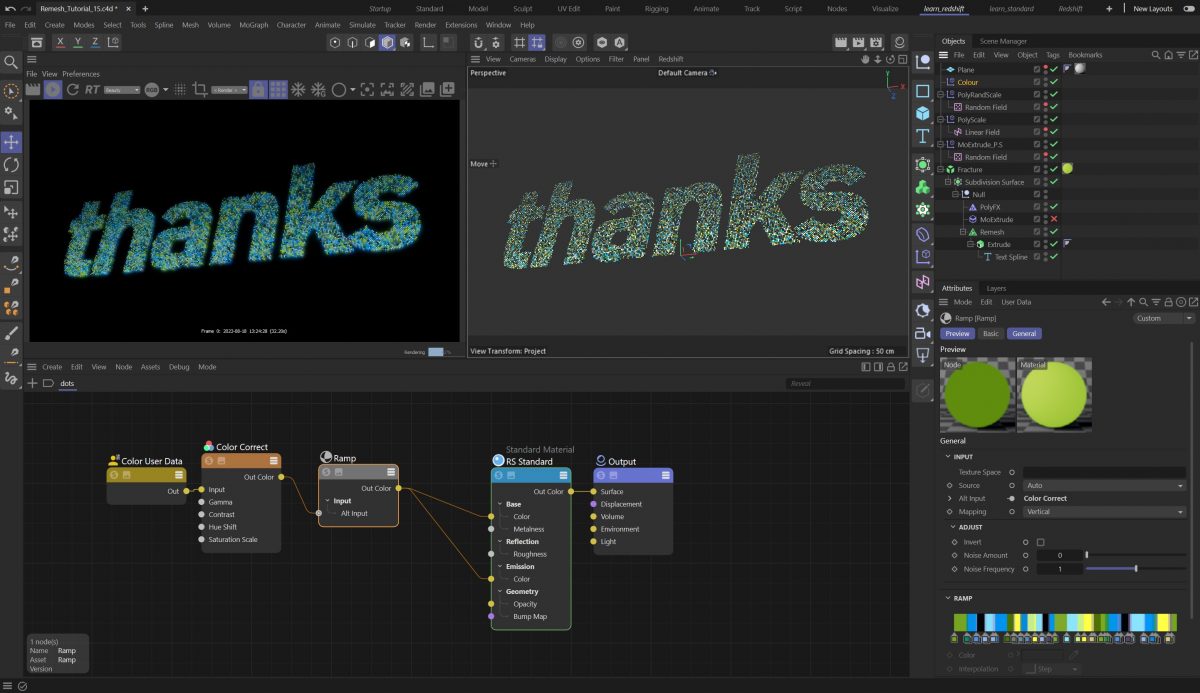Viewport: 1200px width, 693px height.
Task: Click the ramp gradient color bar
Action: (1067, 622)
